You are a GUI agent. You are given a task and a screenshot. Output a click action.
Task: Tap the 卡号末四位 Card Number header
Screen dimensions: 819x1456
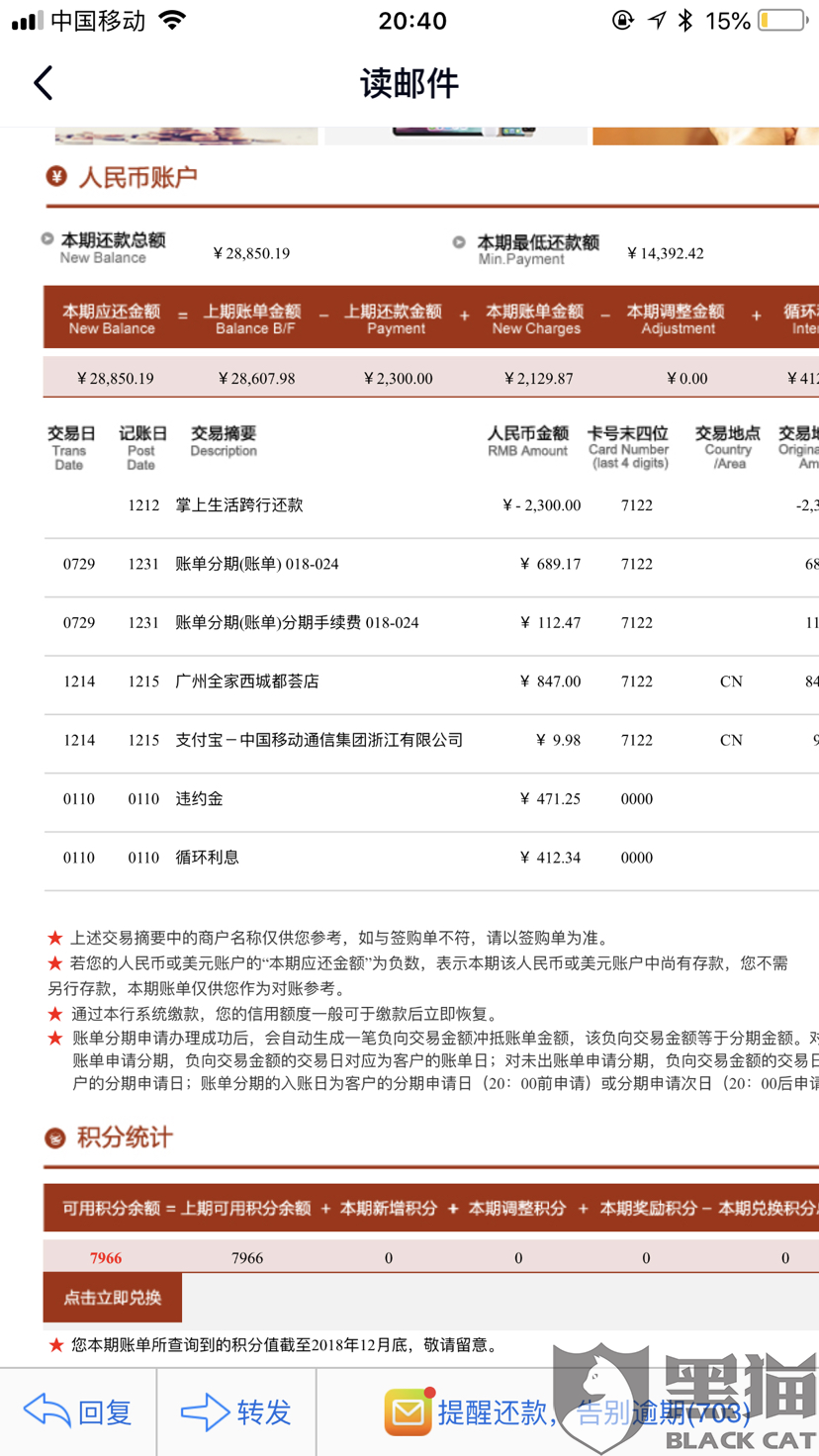click(628, 448)
